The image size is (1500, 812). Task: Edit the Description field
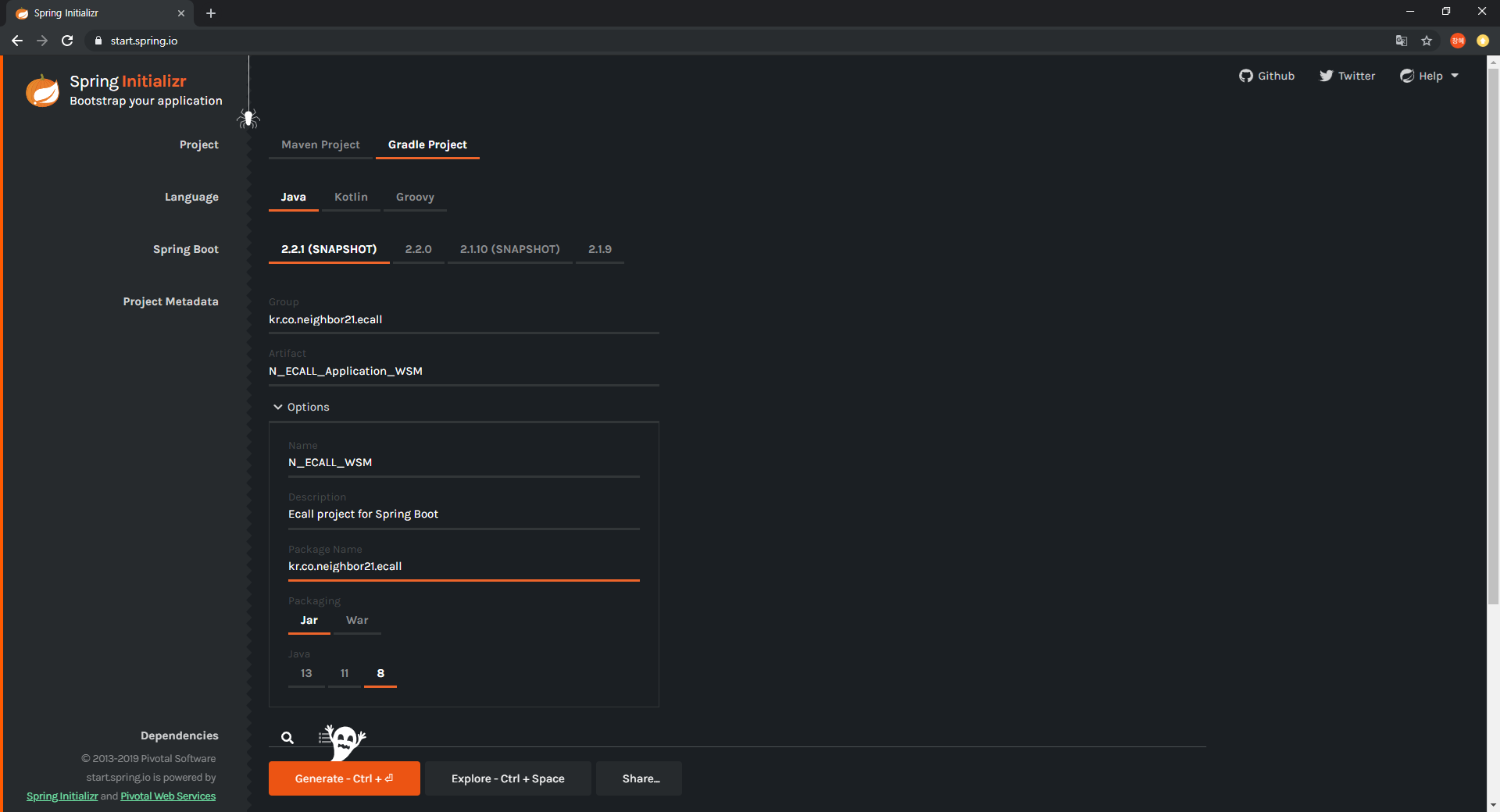tap(464, 514)
